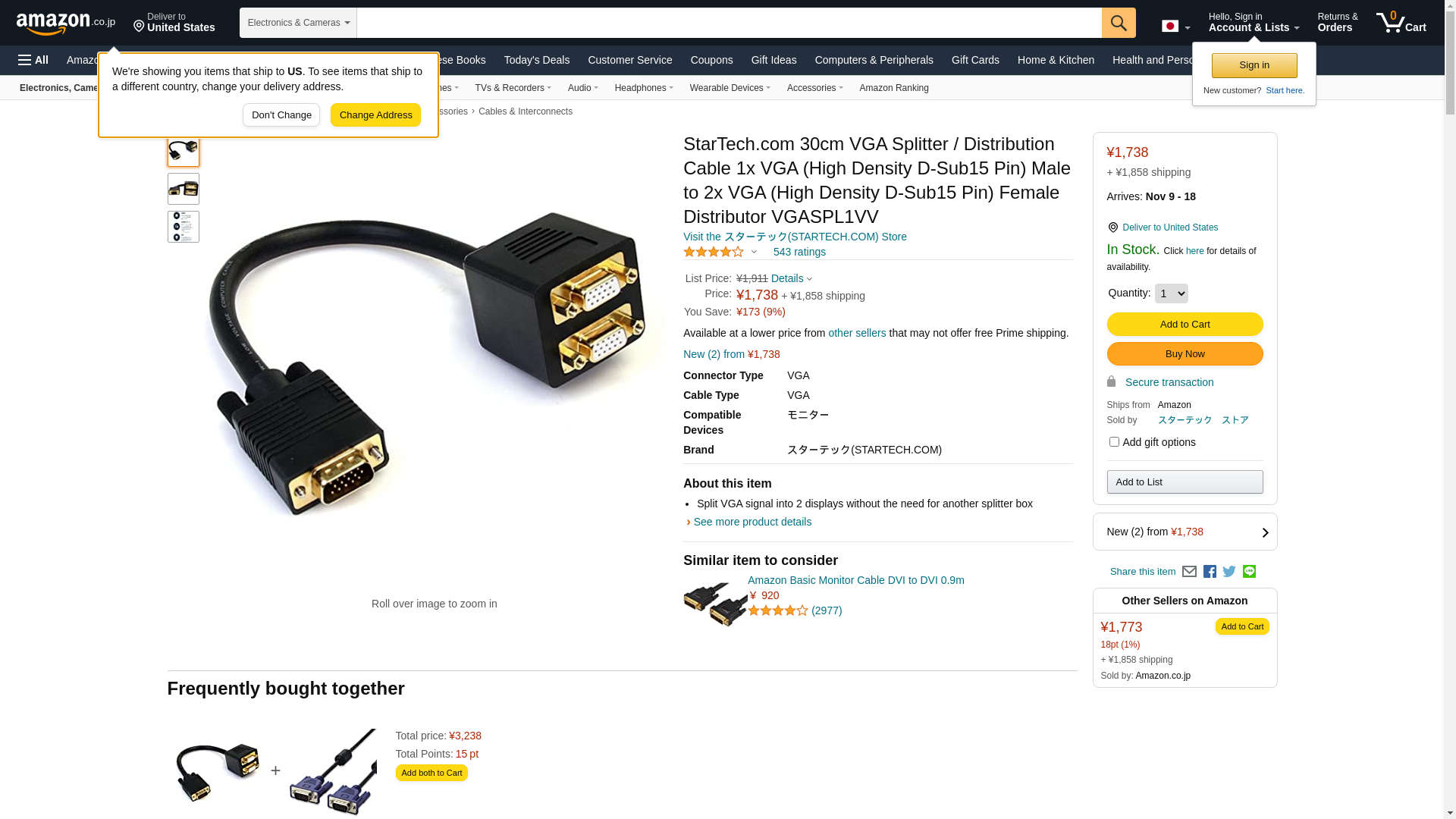Open the Electronics & Cameras search category dropdown
1456x819 pixels.
click(298, 23)
